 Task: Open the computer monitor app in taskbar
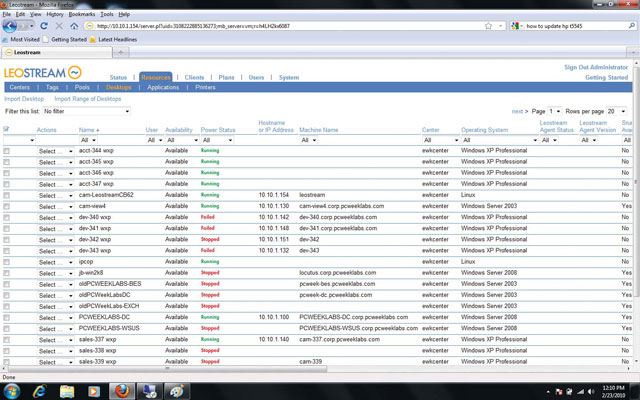149,391
